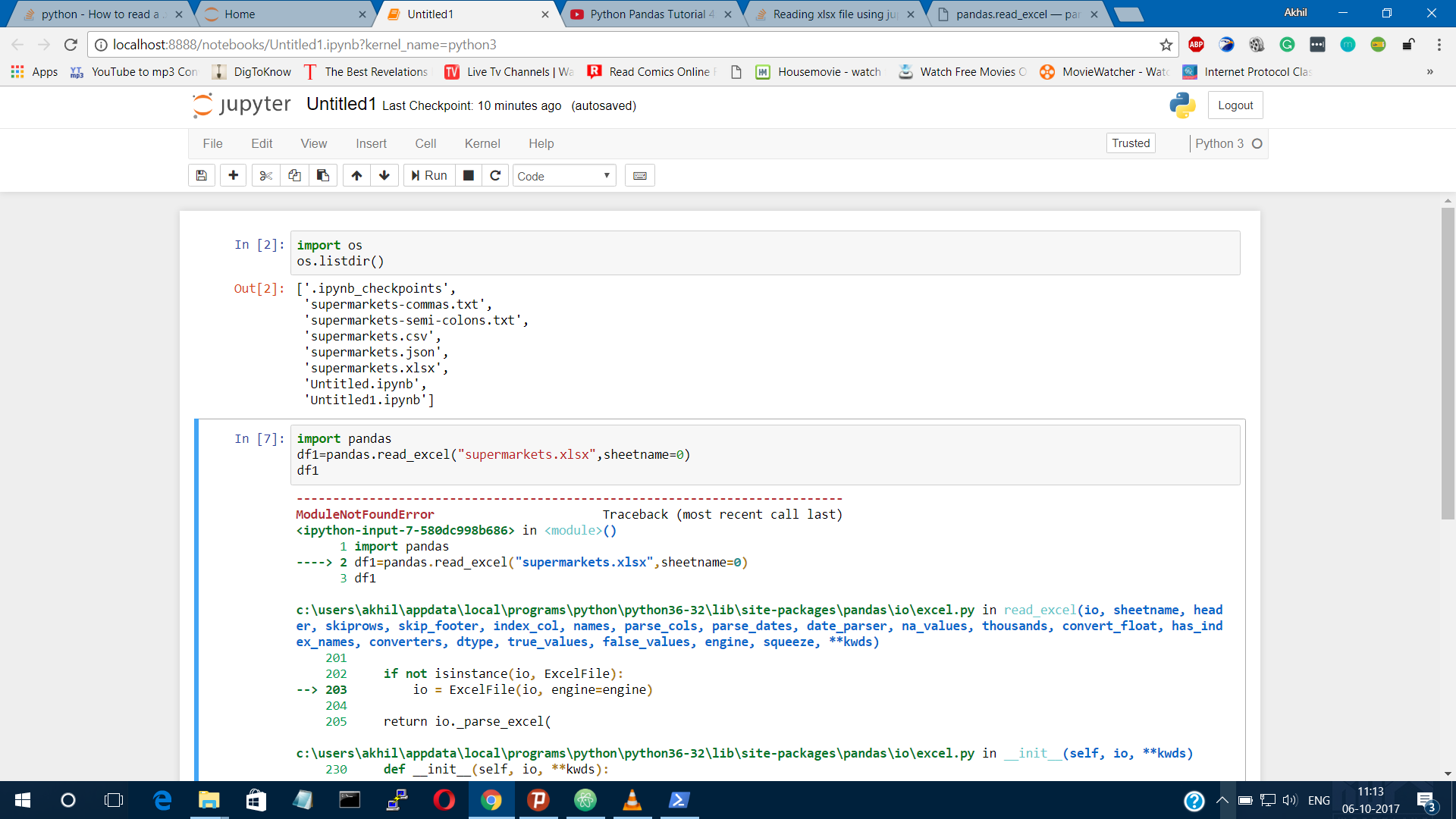1456x819 pixels.
Task: Click the Logout button
Action: (1235, 105)
